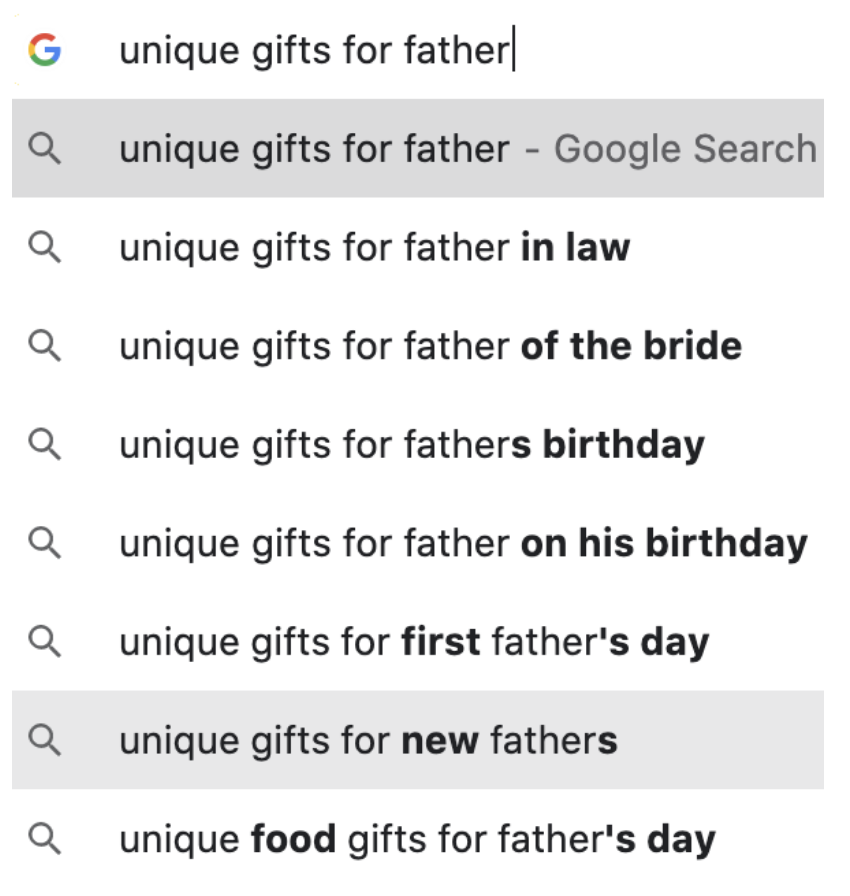Choose 'unique gifts for father on his birthday'
Image resolution: width=850 pixels, height=896 pixels.
(418, 543)
